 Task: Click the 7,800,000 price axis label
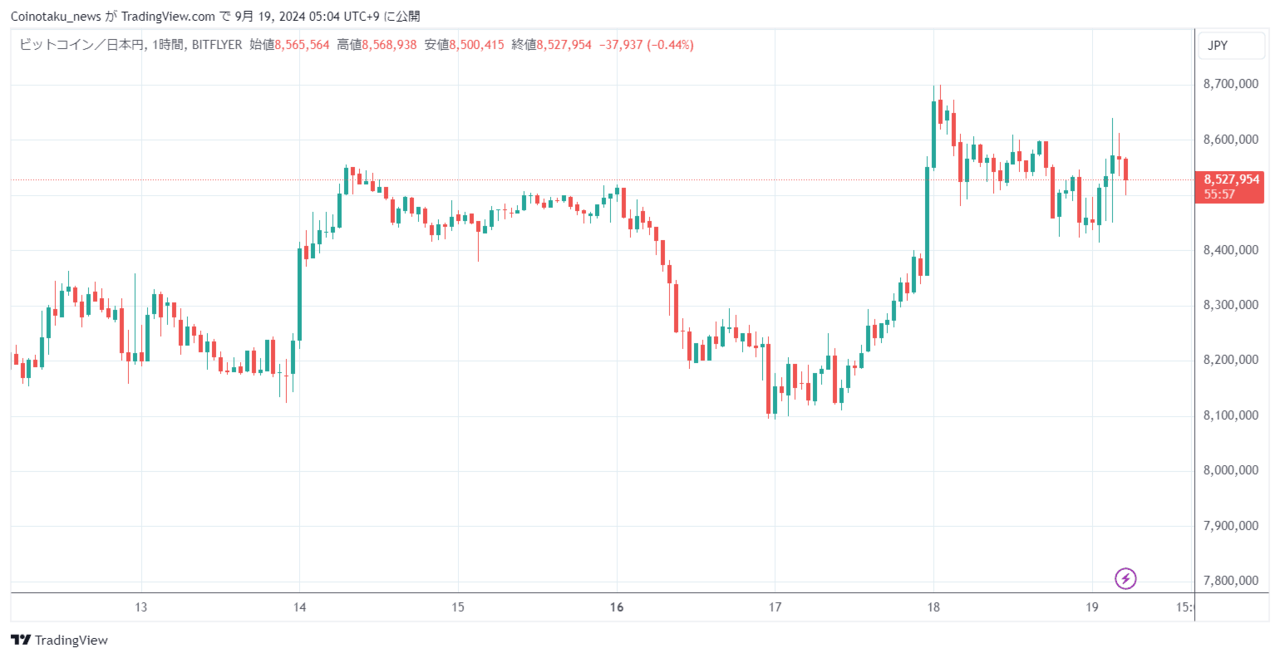(x=1230, y=581)
